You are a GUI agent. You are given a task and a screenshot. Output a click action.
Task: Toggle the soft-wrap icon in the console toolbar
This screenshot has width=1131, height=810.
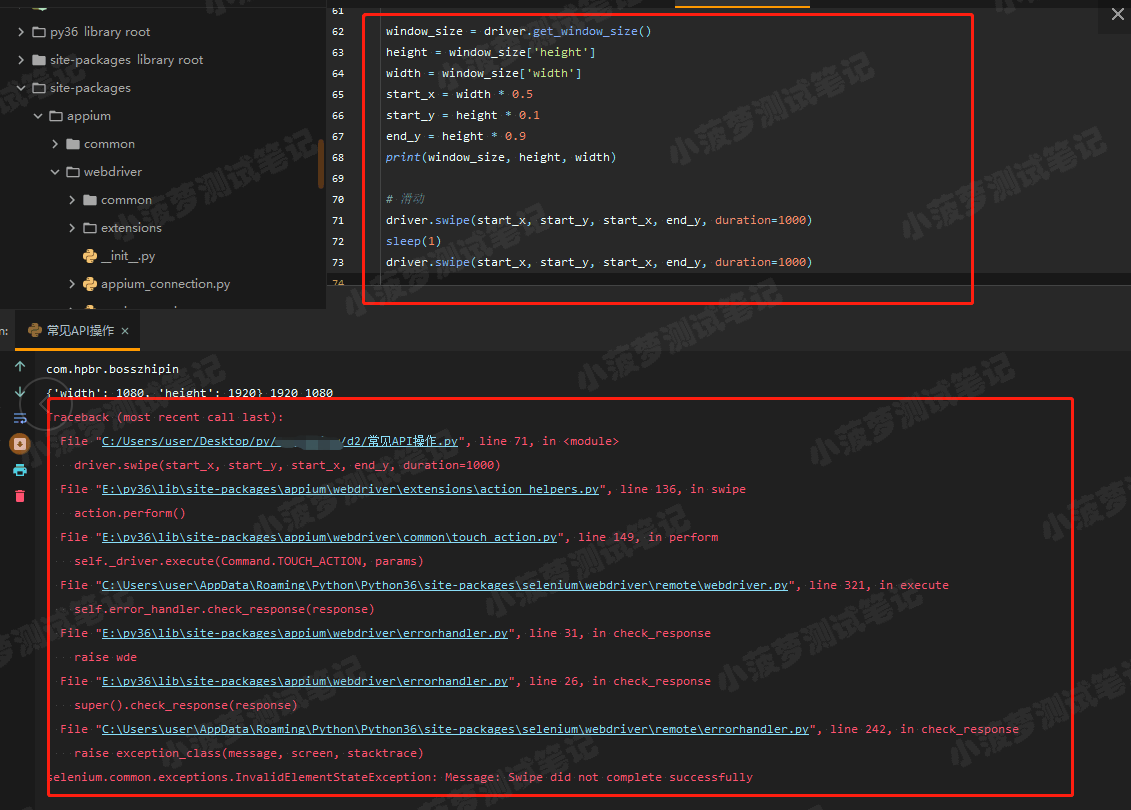[20, 418]
